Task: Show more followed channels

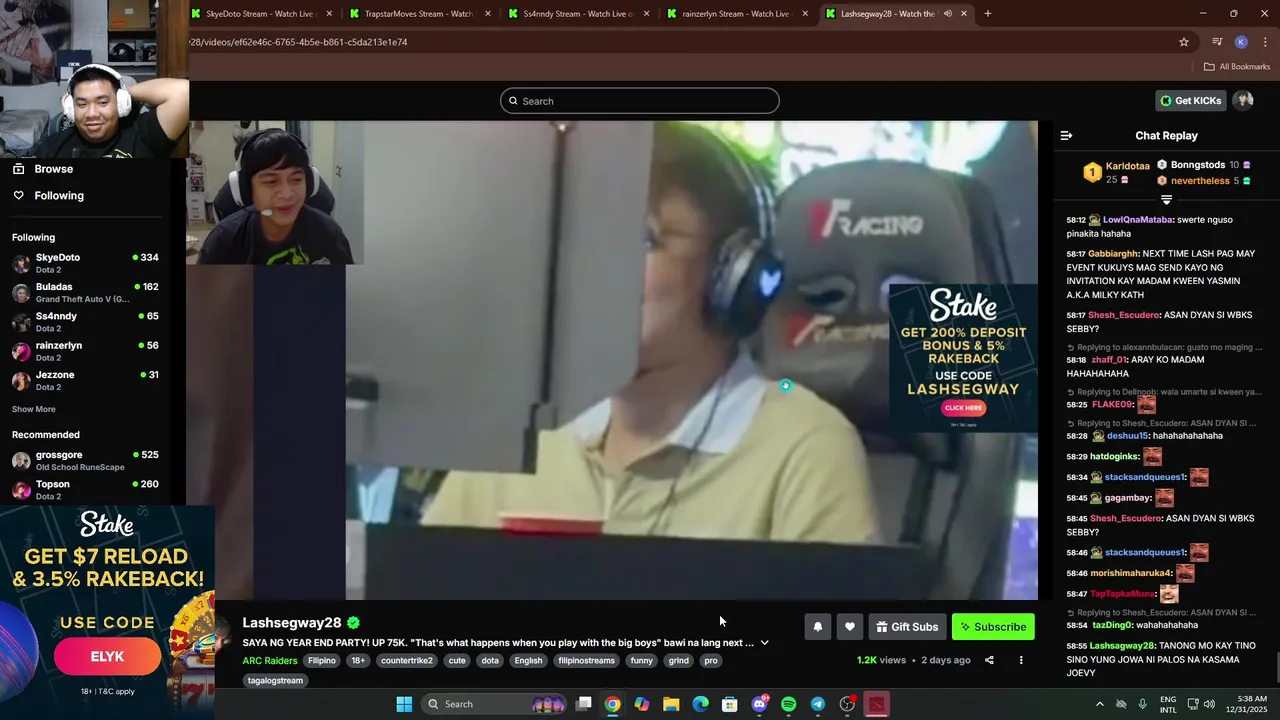Action: [x=34, y=409]
